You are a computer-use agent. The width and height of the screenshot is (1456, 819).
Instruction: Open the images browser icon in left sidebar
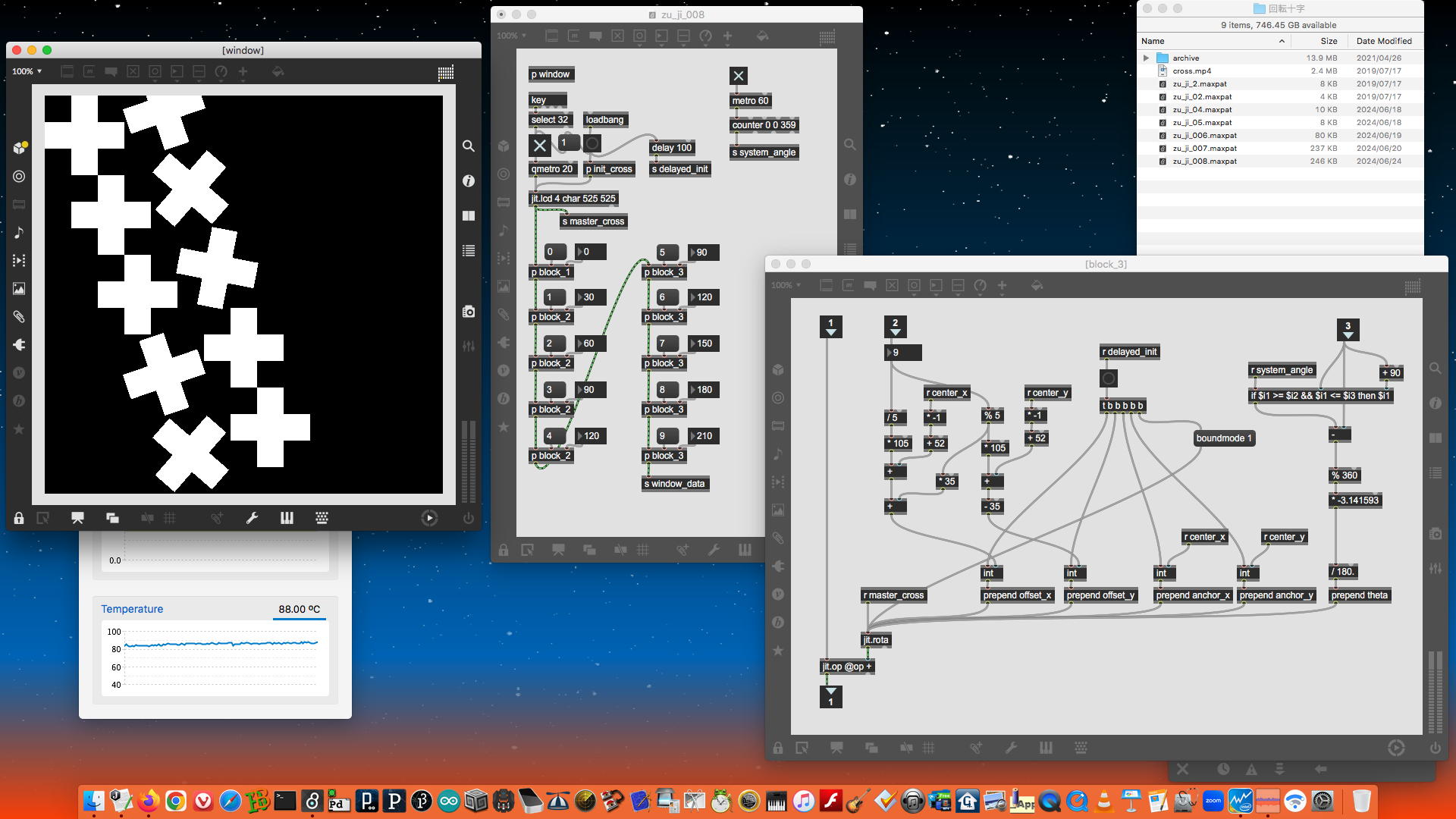pos(19,288)
